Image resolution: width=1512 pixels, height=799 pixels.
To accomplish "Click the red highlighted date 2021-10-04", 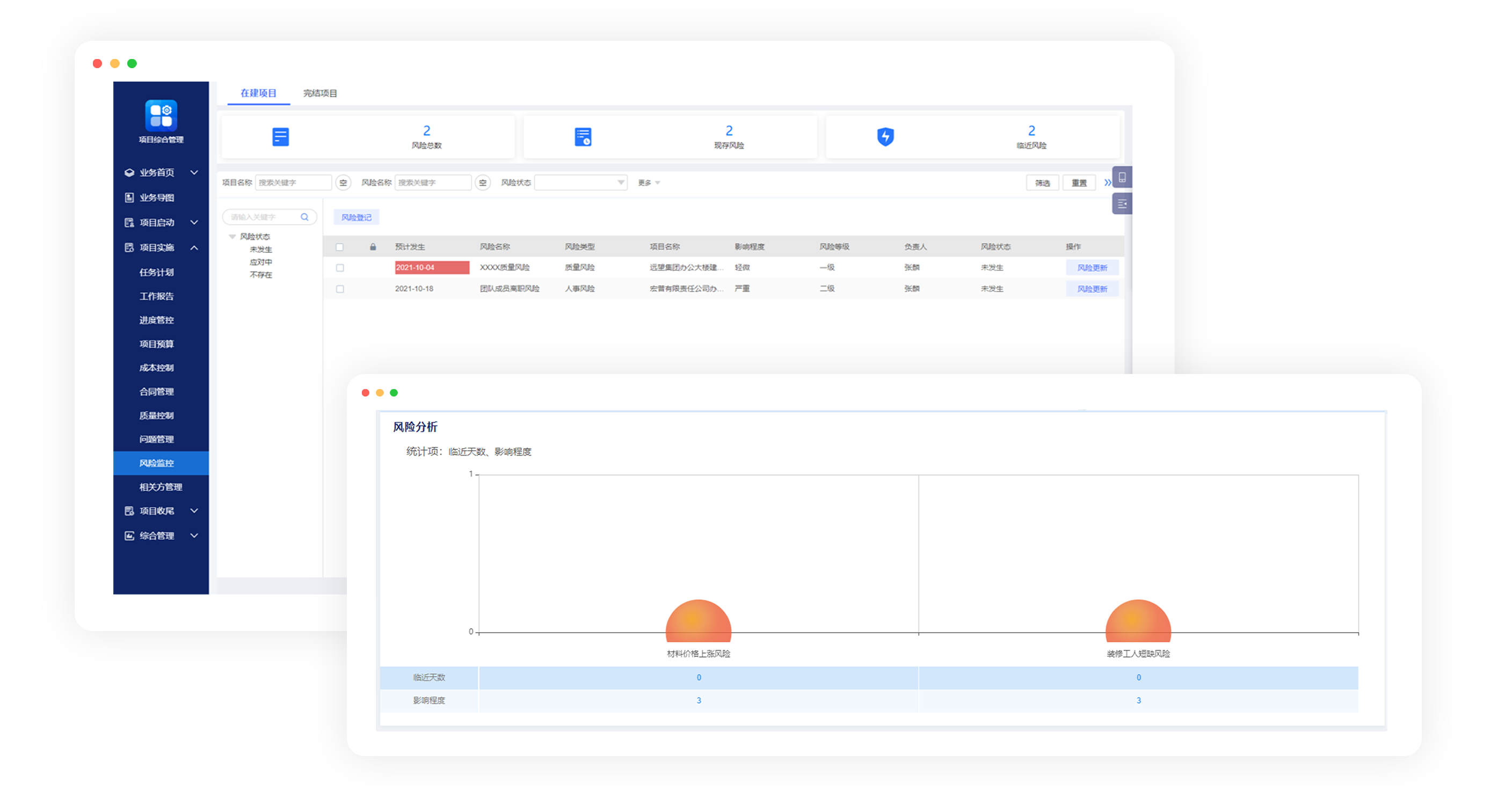I will pos(432,268).
